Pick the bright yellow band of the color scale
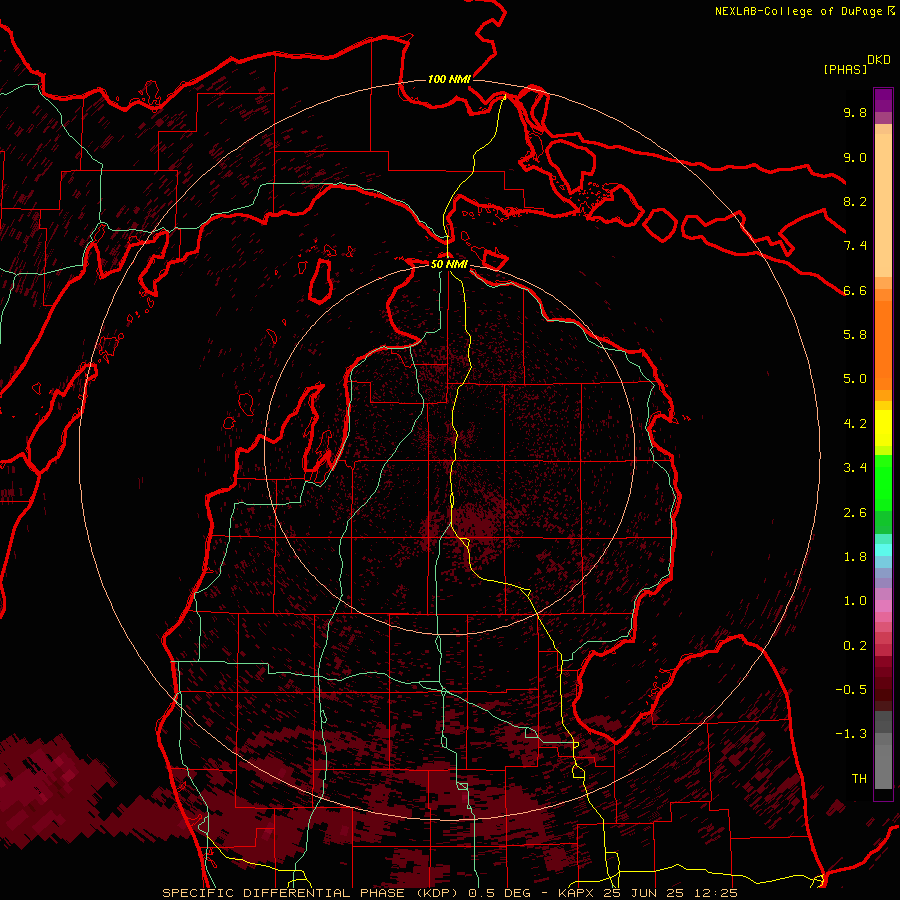 tap(883, 428)
